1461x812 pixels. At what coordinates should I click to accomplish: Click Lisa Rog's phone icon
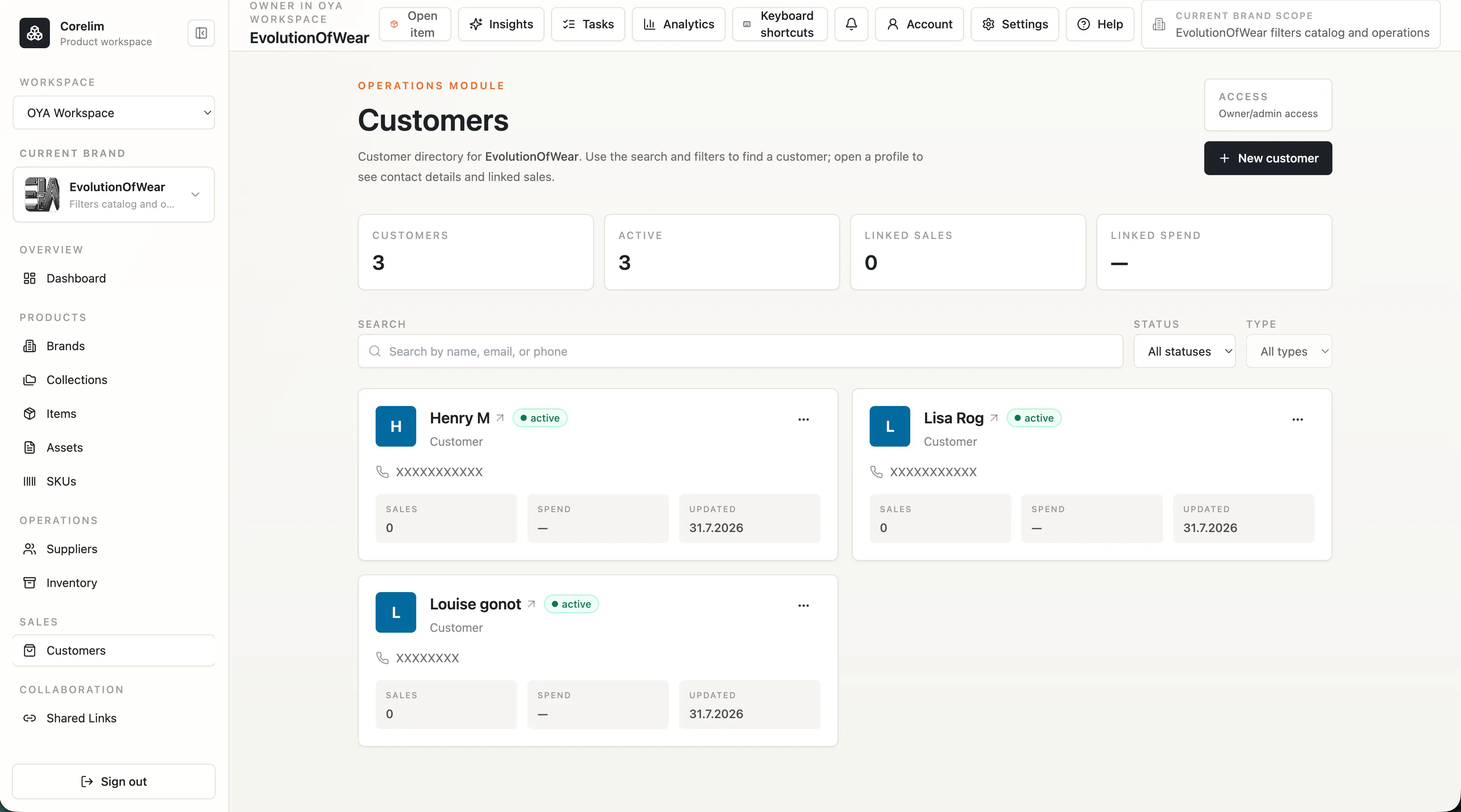(876, 472)
